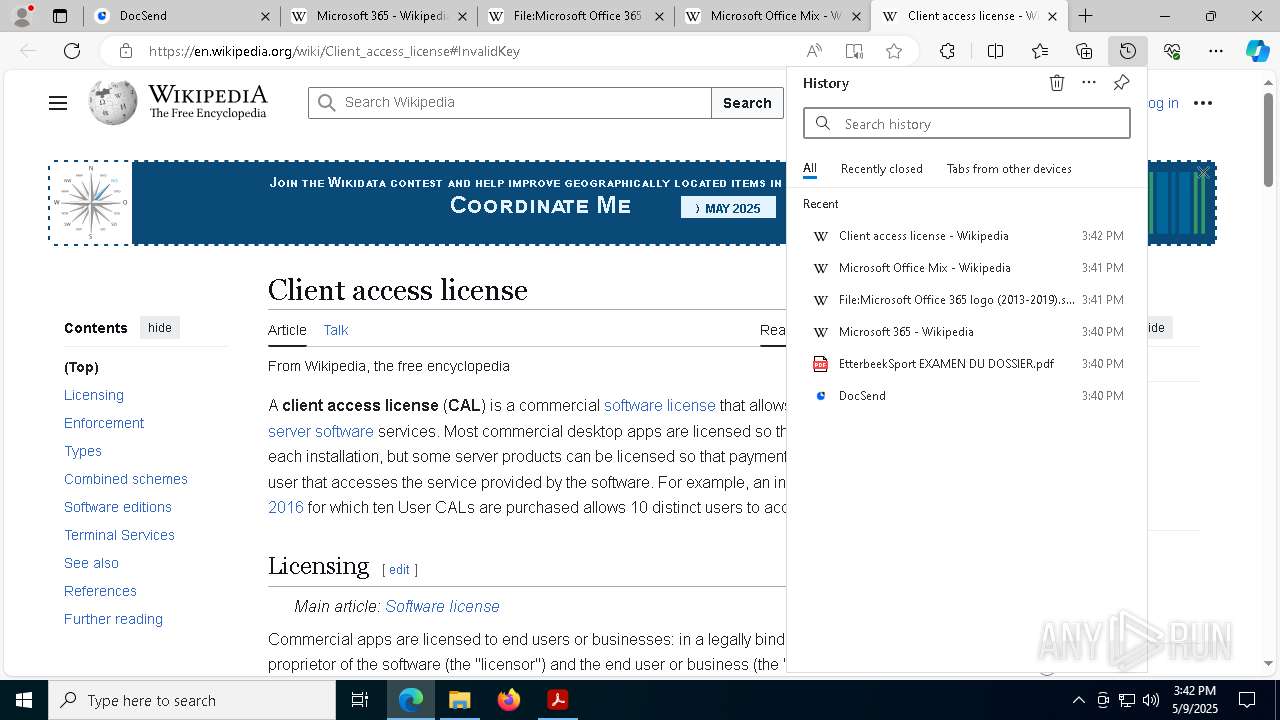The image size is (1280, 720).
Task: Hide the Contents sidebar
Action: [x=160, y=328]
